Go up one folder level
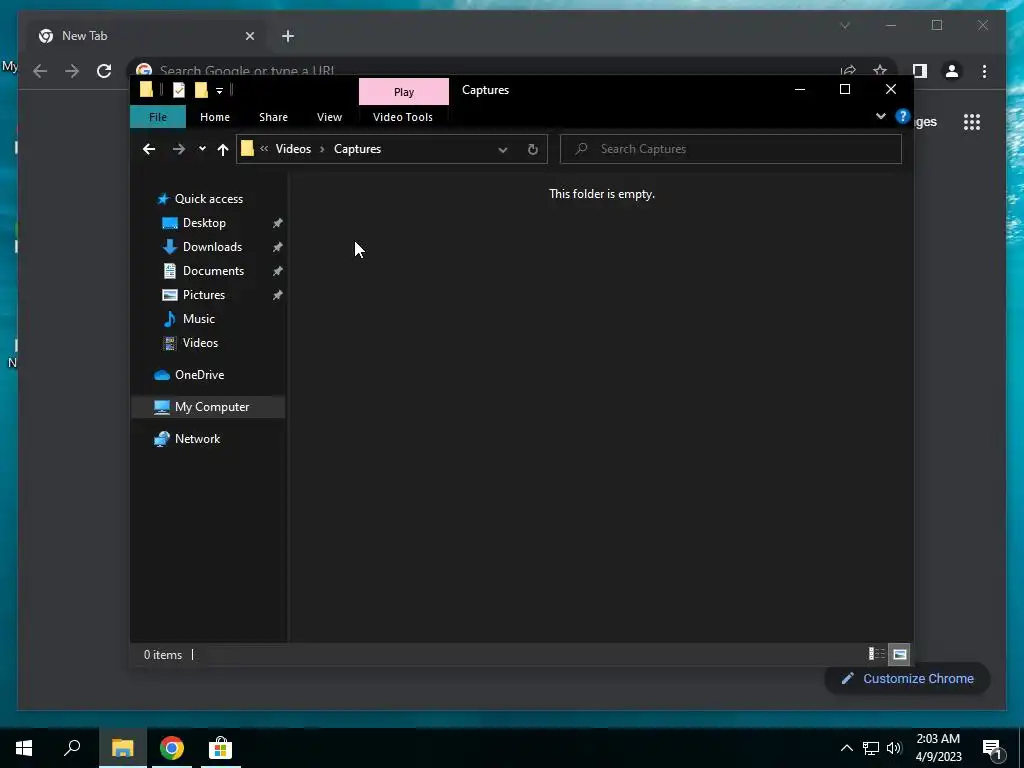 tap(223, 150)
